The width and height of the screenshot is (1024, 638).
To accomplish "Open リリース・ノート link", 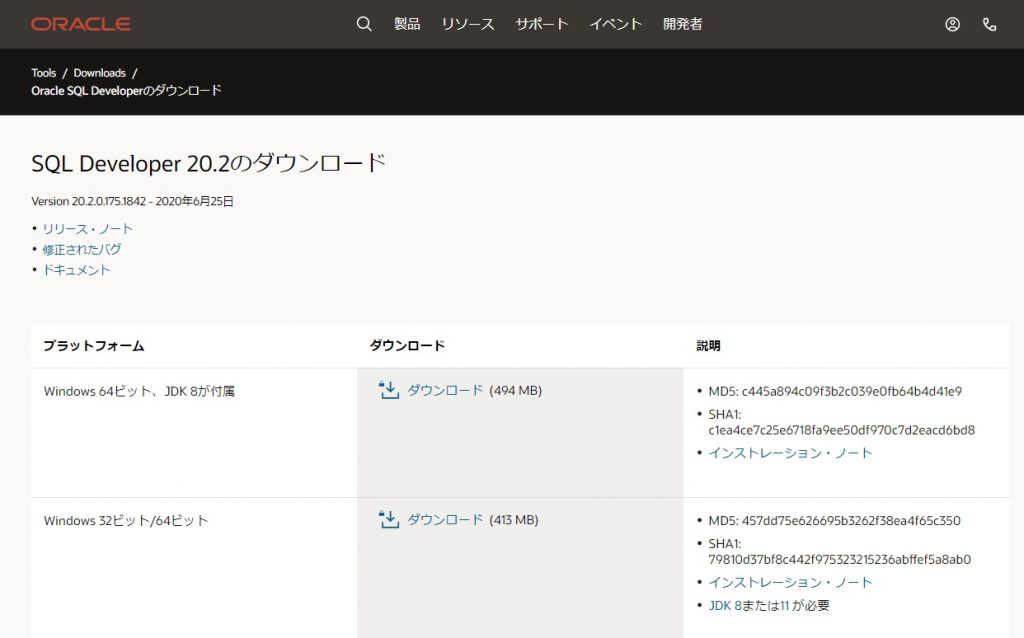I will [87, 229].
